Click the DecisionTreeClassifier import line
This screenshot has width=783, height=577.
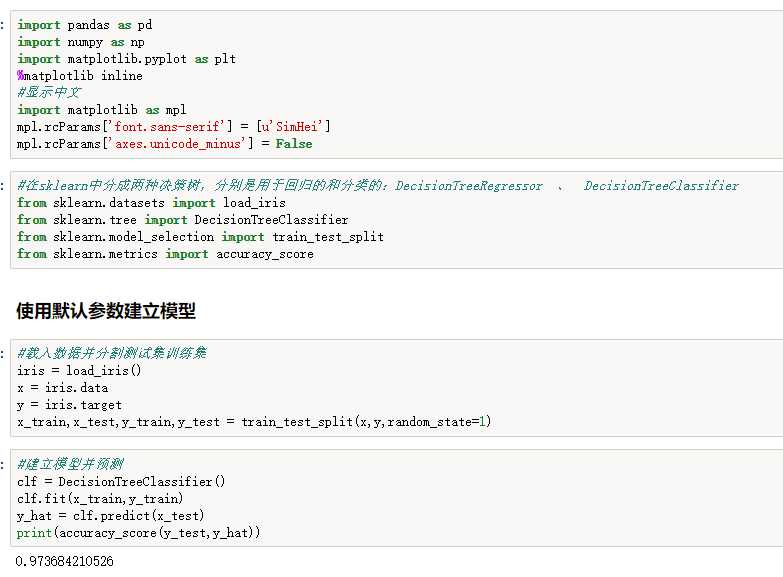182,220
